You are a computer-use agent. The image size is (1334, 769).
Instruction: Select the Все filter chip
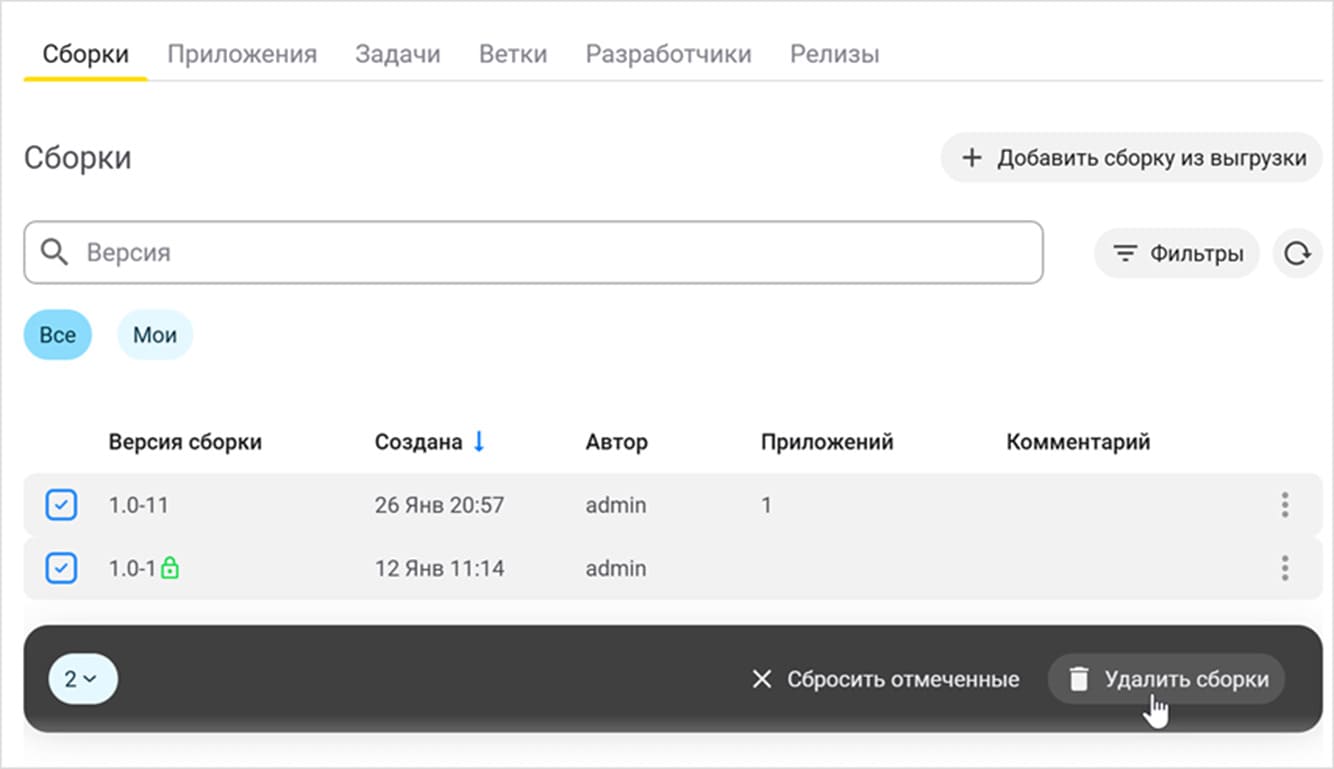coord(58,335)
